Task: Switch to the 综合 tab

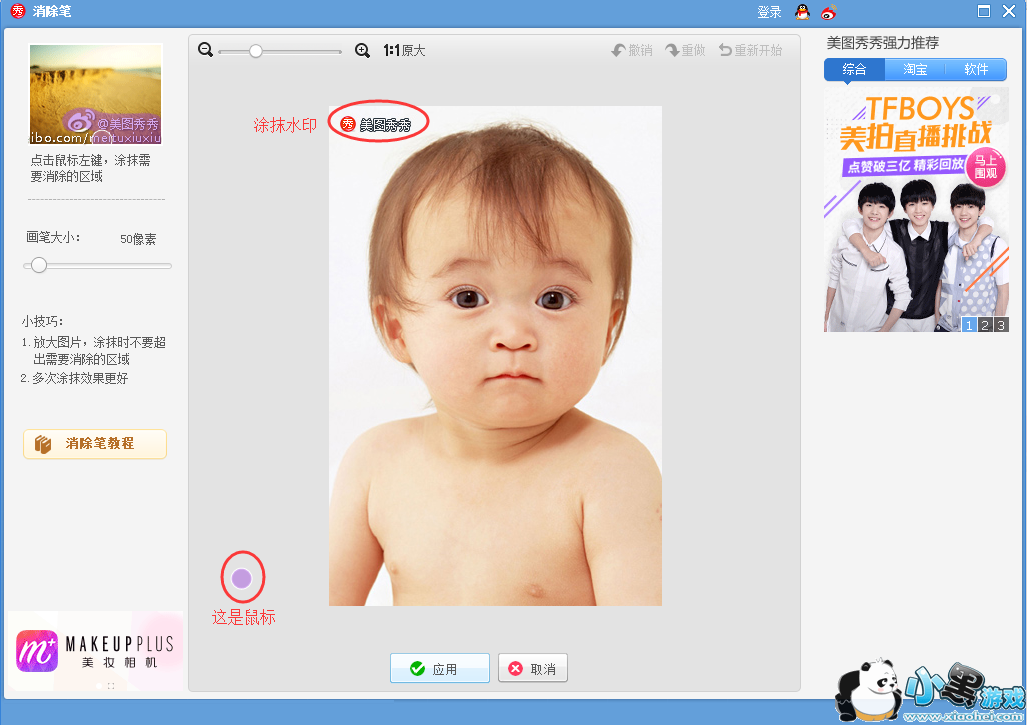Action: coord(854,69)
